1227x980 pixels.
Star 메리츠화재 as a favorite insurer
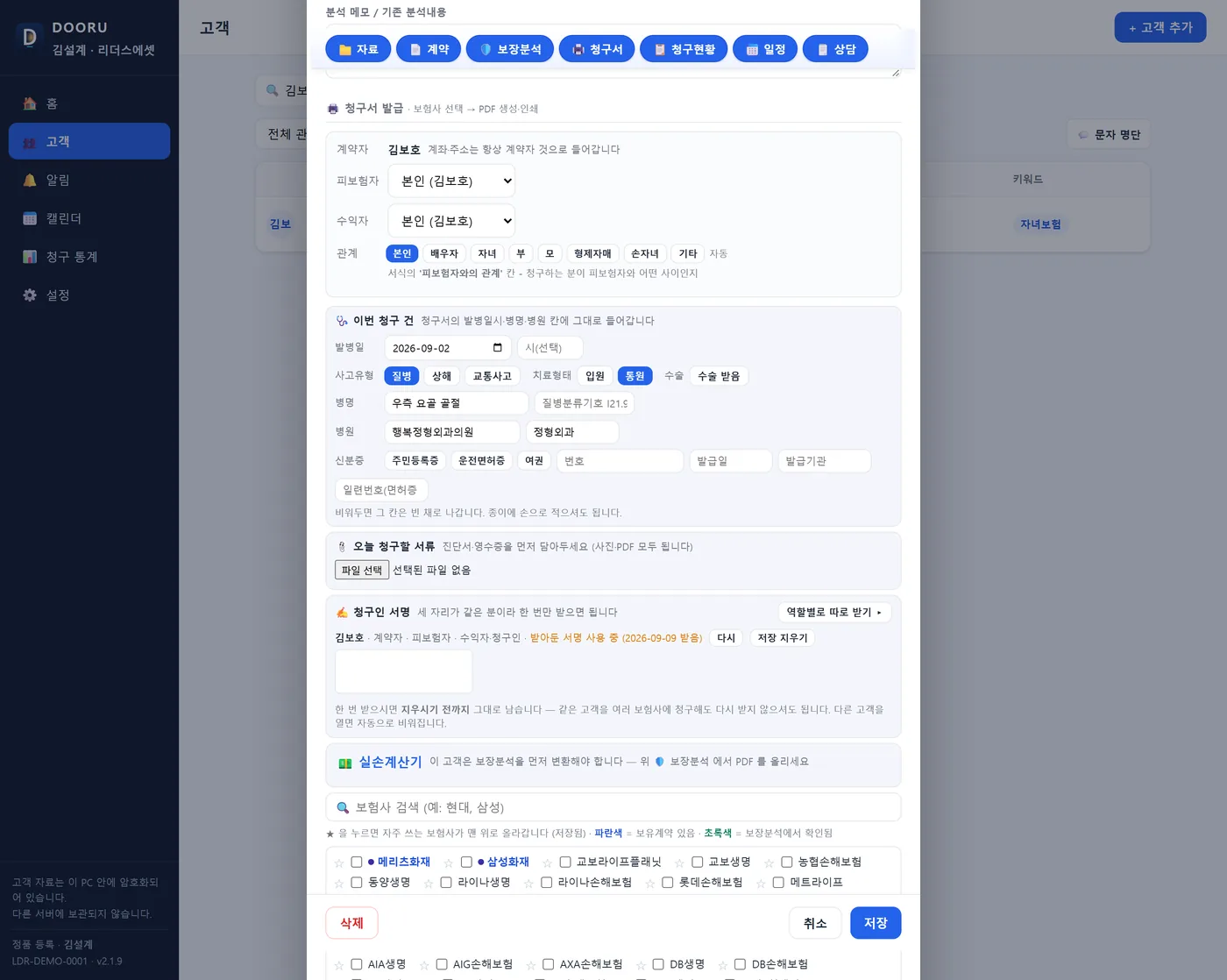coord(339,863)
